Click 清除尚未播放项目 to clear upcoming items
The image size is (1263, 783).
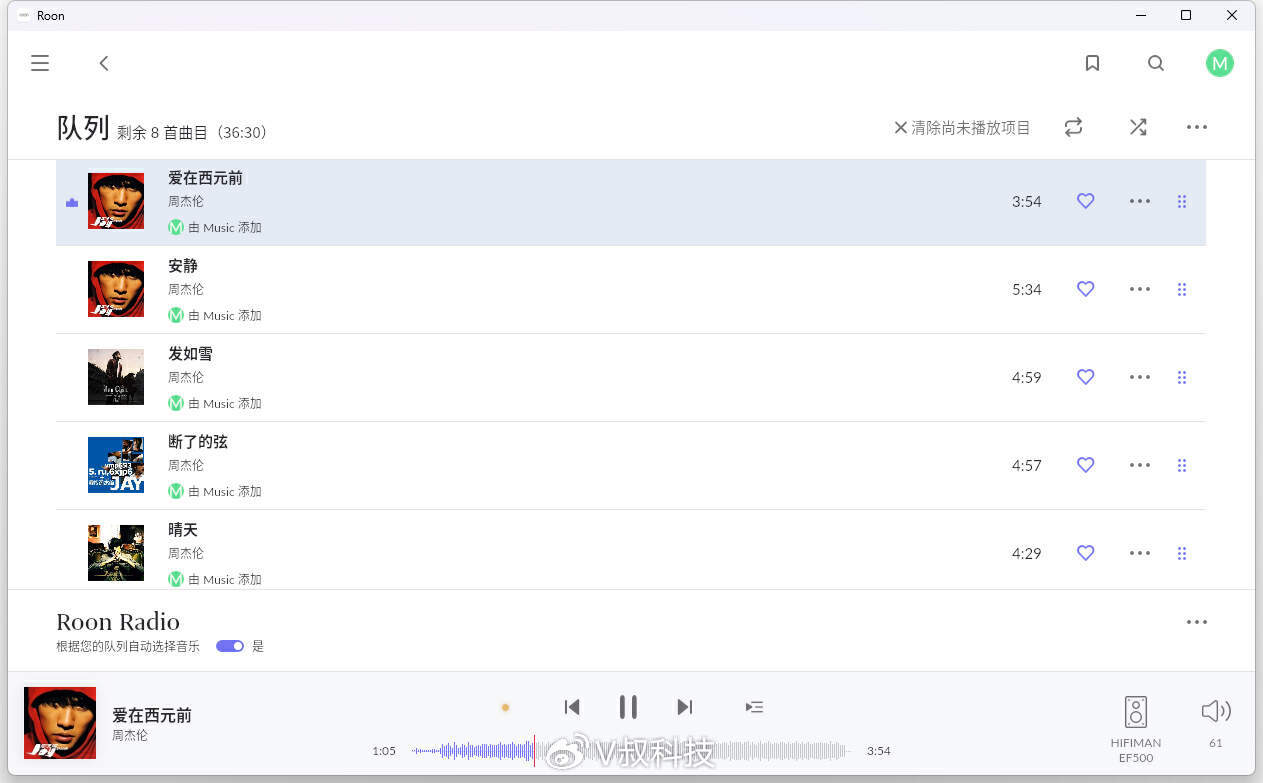click(961, 128)
